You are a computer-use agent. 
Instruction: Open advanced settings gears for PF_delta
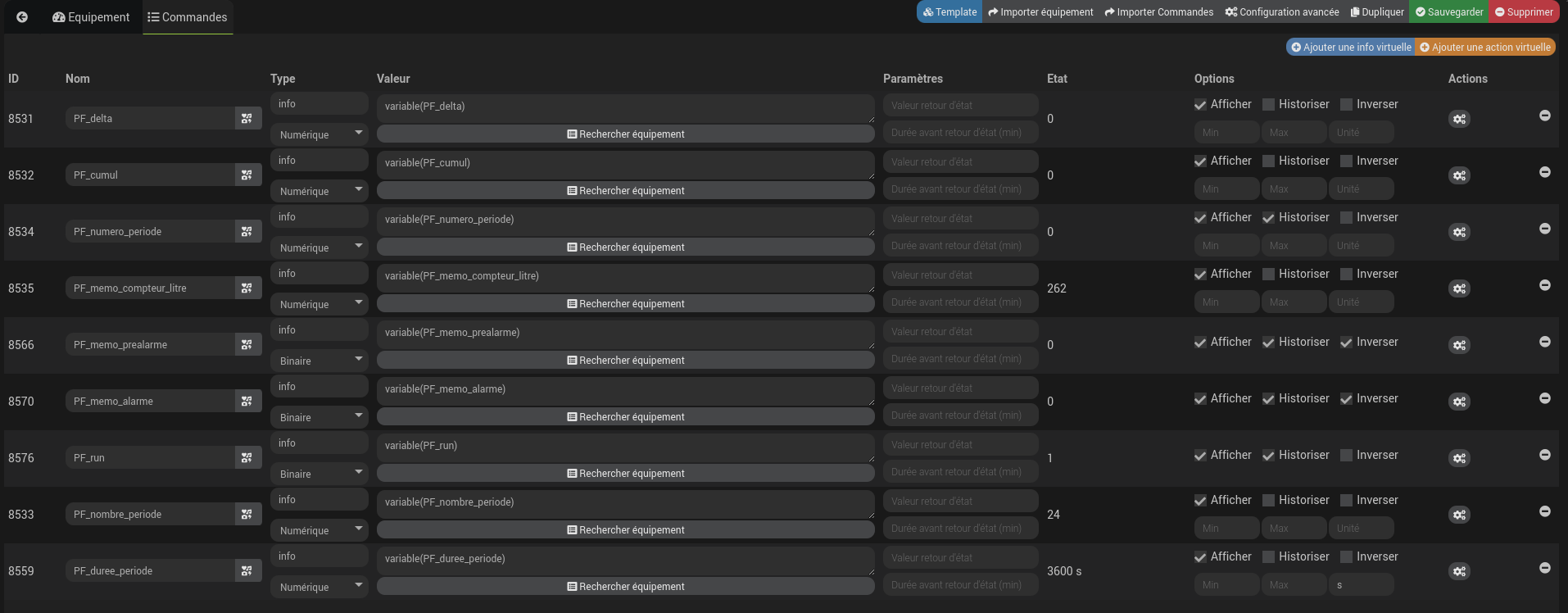click(x=1459, y=119)
